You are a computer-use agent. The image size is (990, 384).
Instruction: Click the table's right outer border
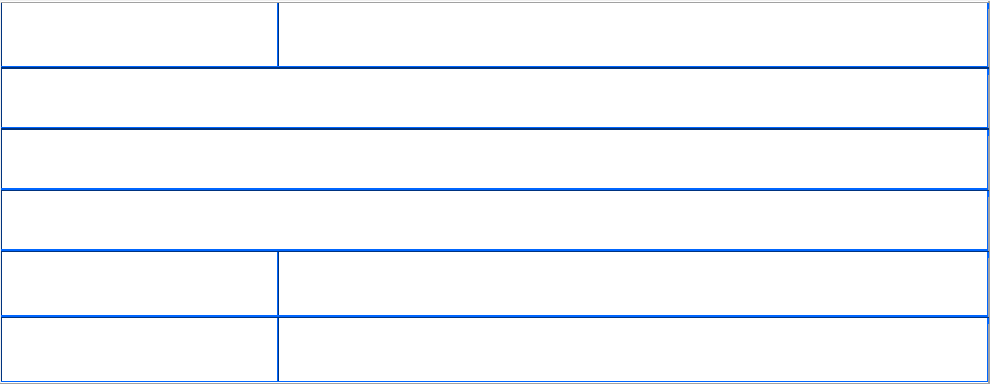click(x=988, y=192)
